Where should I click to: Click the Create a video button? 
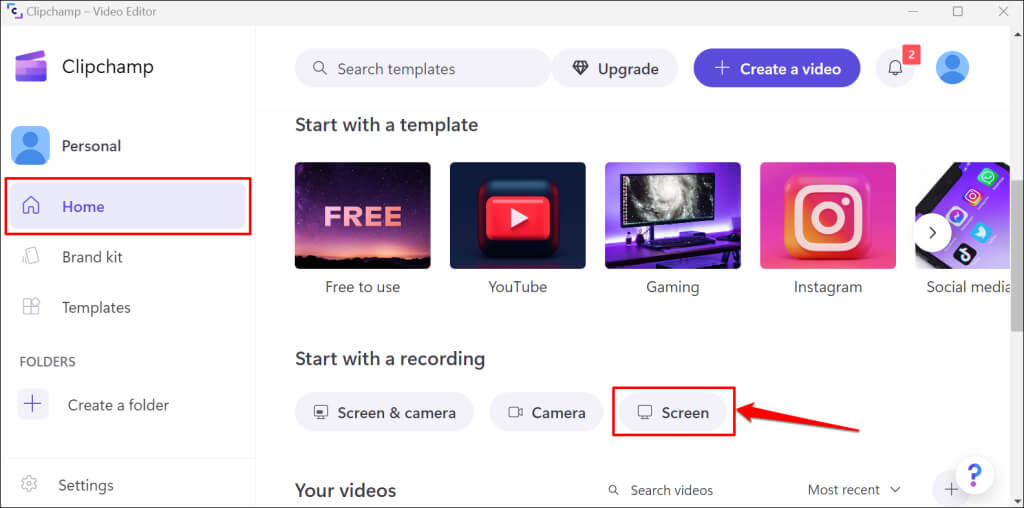pyautogui.click(x=777, y=69)
